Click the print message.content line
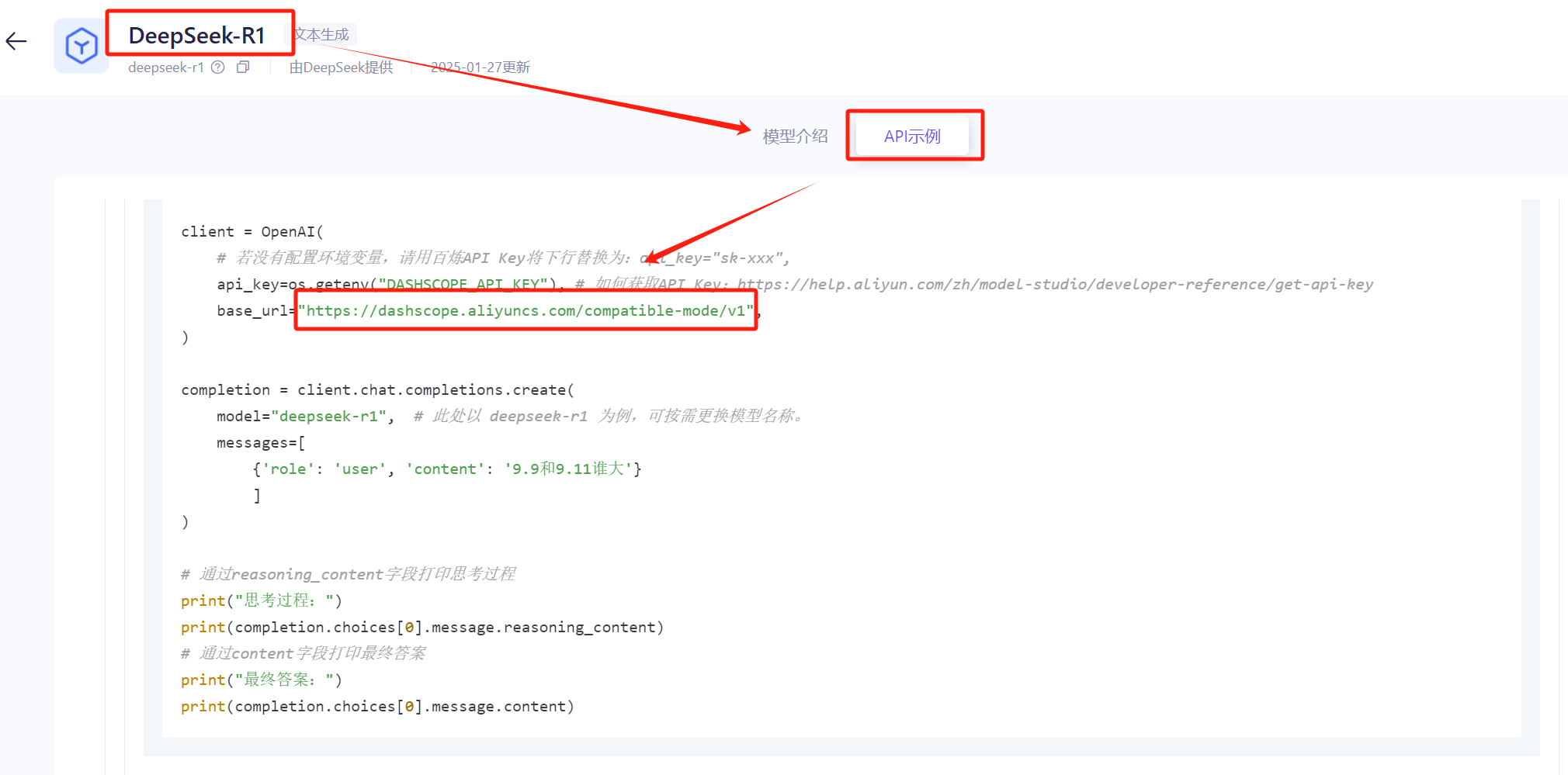This screenshot has width=1568, height=775. pyautogui.click(x=378, y=707)
